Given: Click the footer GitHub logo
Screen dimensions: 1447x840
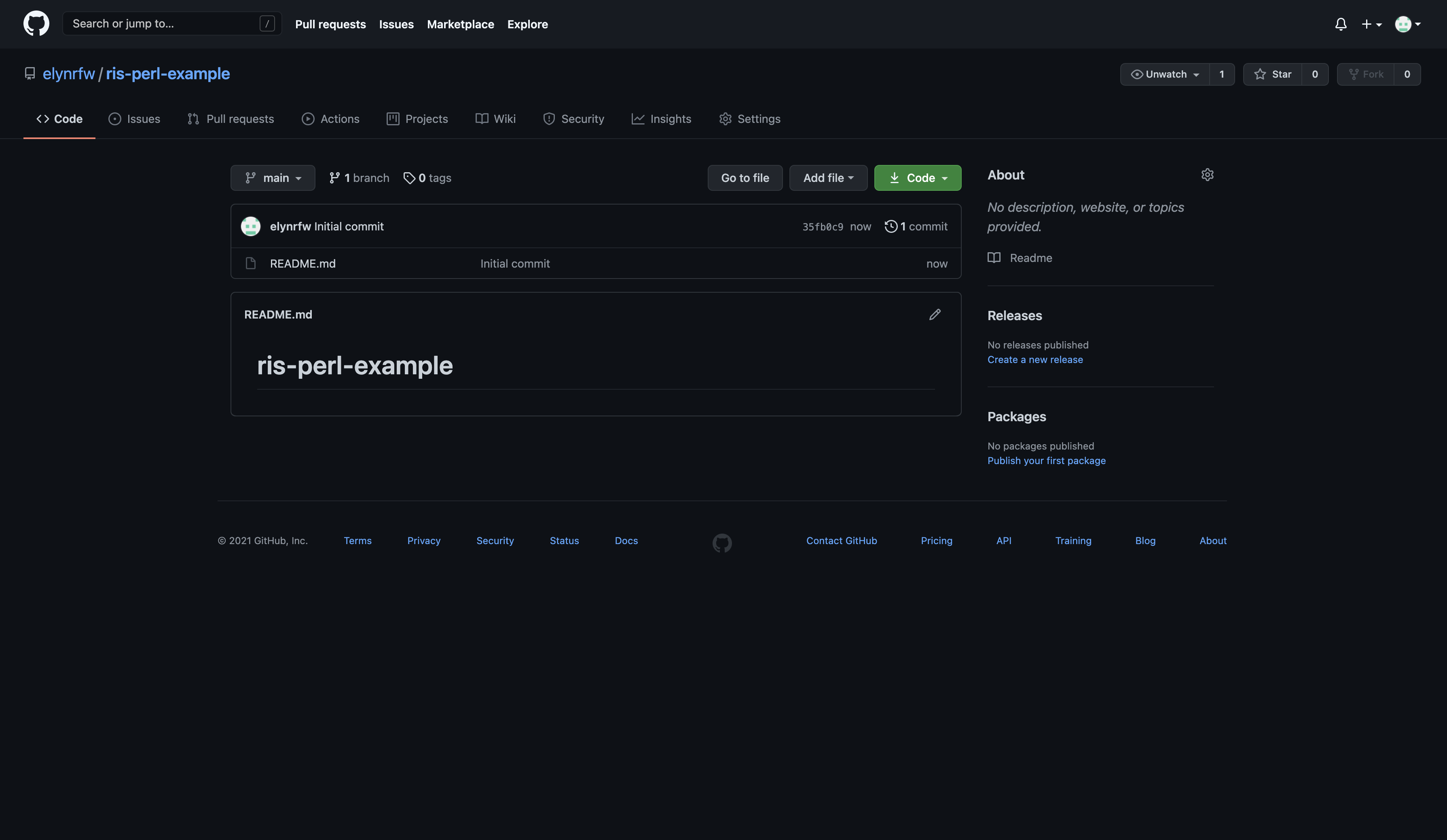Looking at the screenshot, I should pyautogui.click(x=722, y=543).
